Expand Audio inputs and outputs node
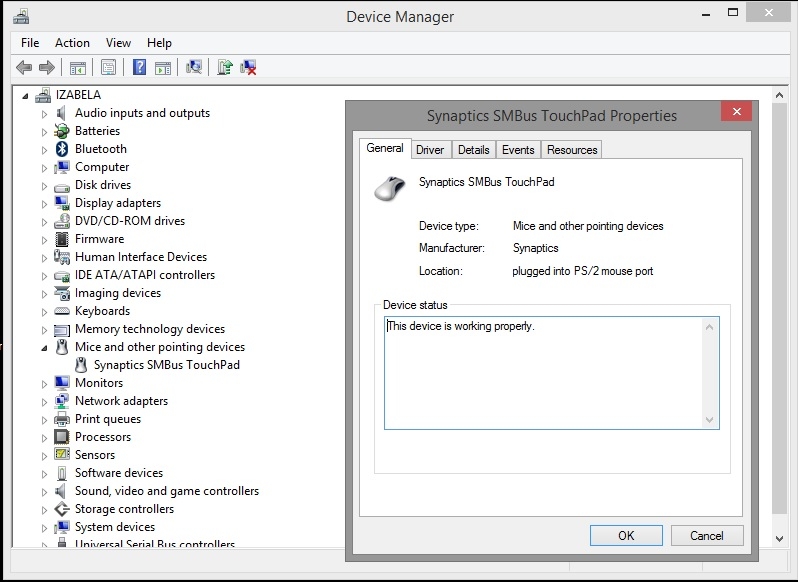This screenshot has width=798, height=582. pos(44,114)
